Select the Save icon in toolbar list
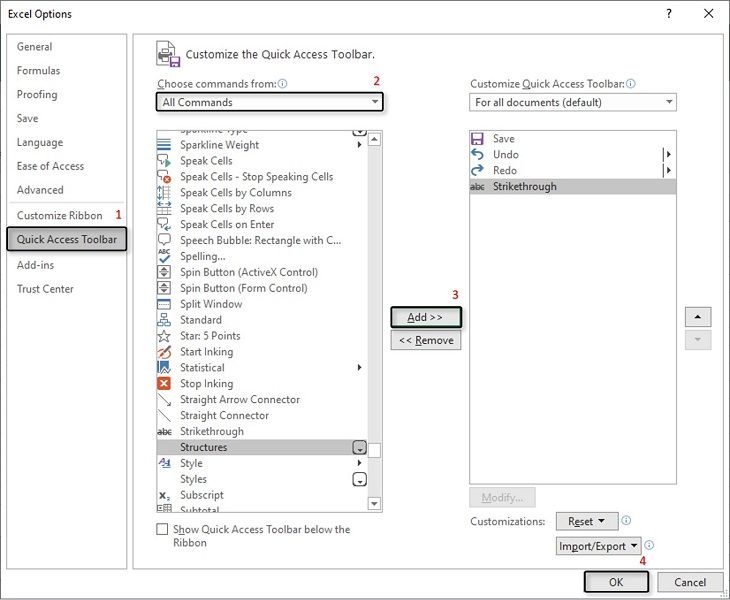Screen dimensions: 730x600 click(x=477, y=139)
